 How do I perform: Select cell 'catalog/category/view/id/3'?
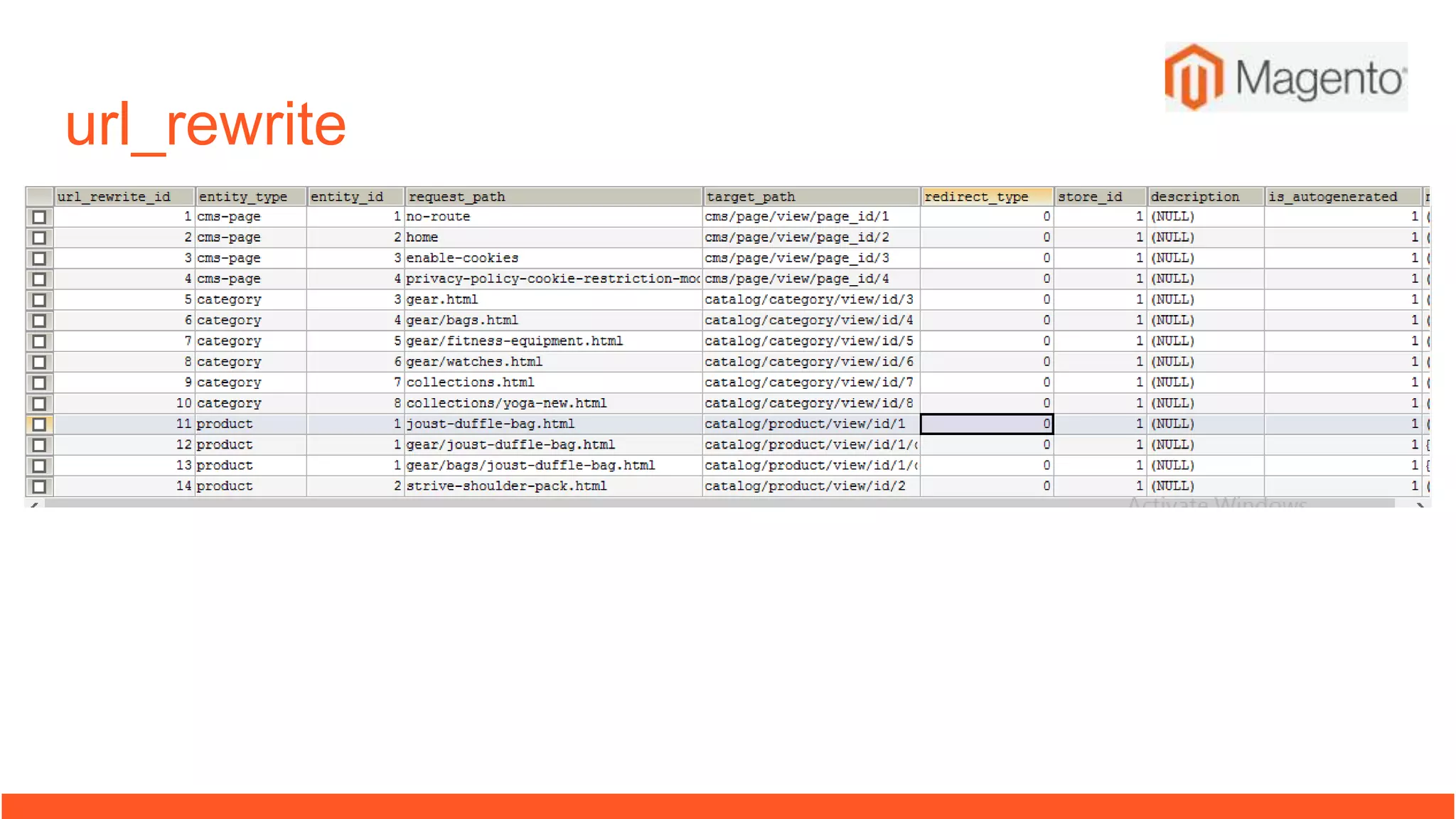tap(811, 300)
